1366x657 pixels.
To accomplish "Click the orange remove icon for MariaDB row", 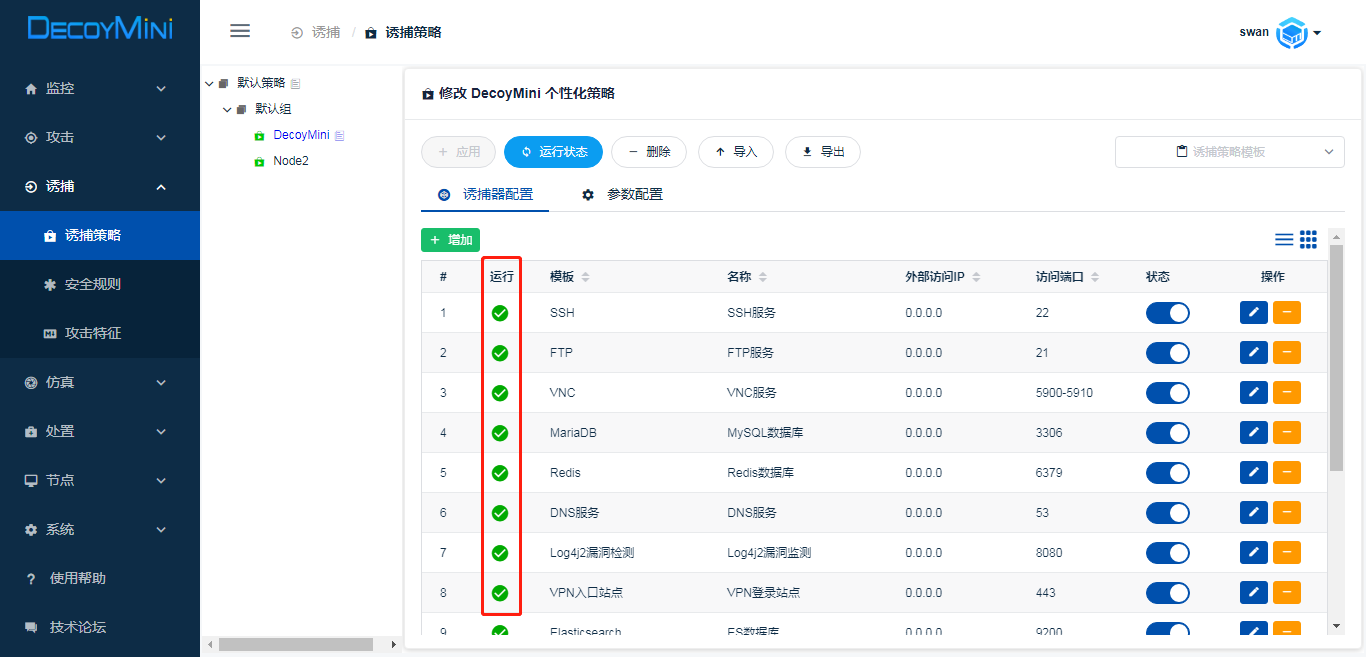I will pos(1286,433).
